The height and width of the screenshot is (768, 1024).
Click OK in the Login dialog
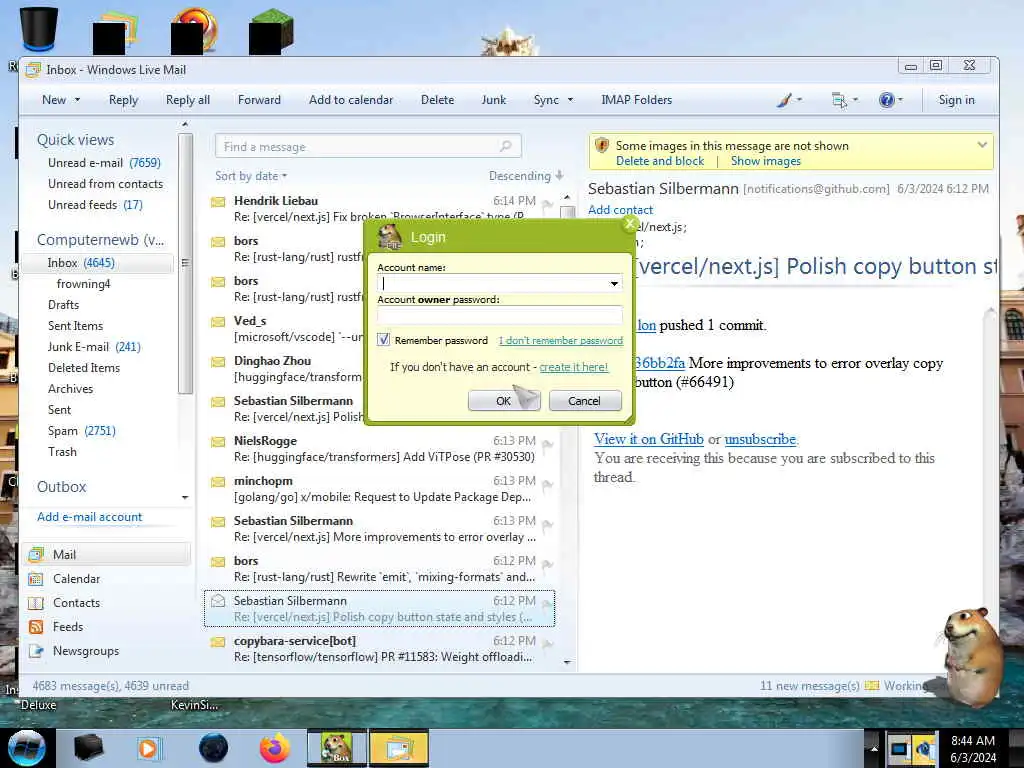[504, 400]
